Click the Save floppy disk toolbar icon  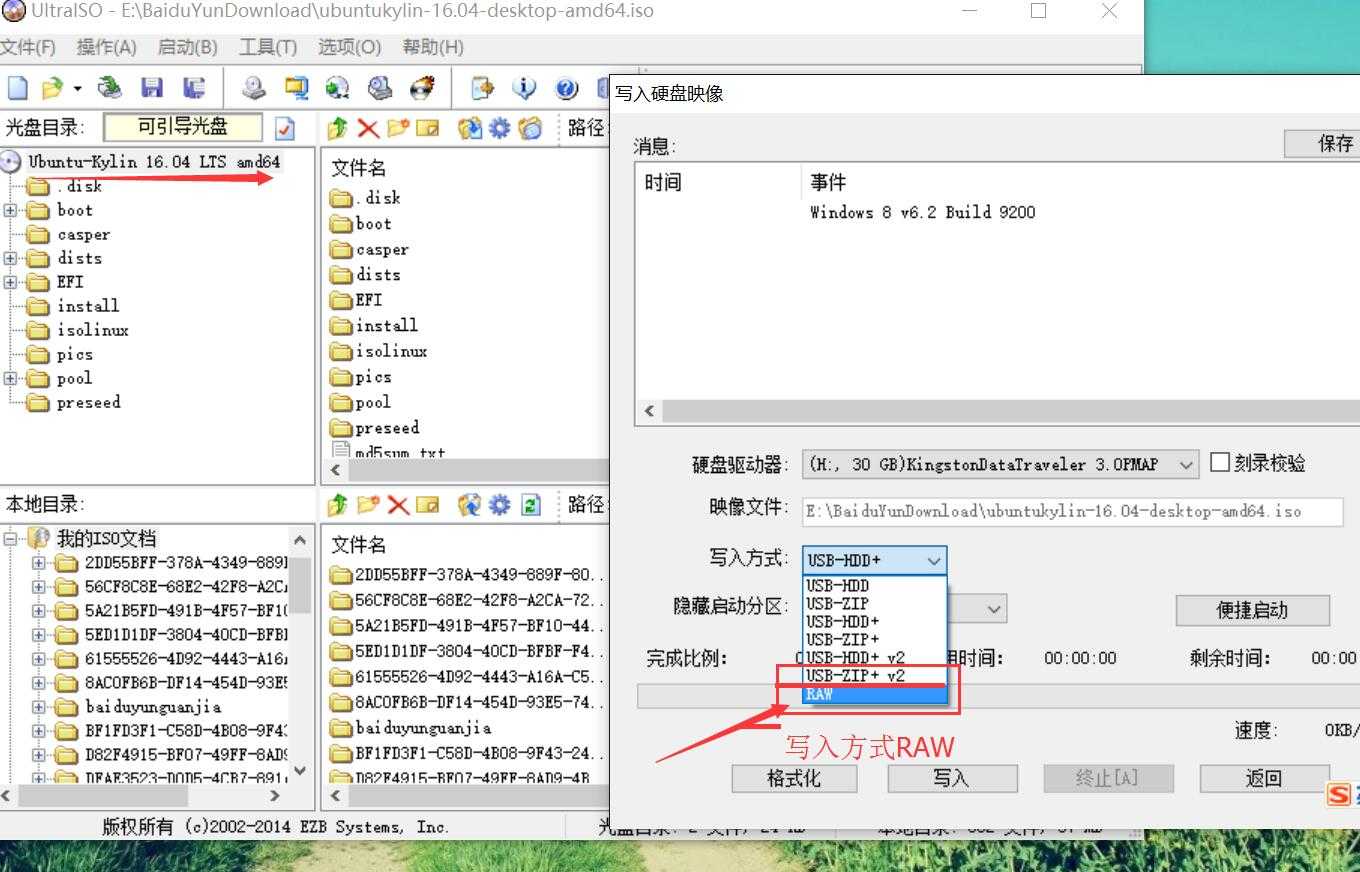coord(152,88)
